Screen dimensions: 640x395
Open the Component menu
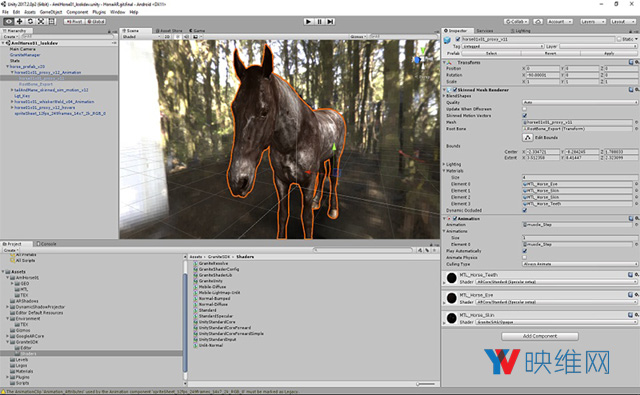pos(77,12)
